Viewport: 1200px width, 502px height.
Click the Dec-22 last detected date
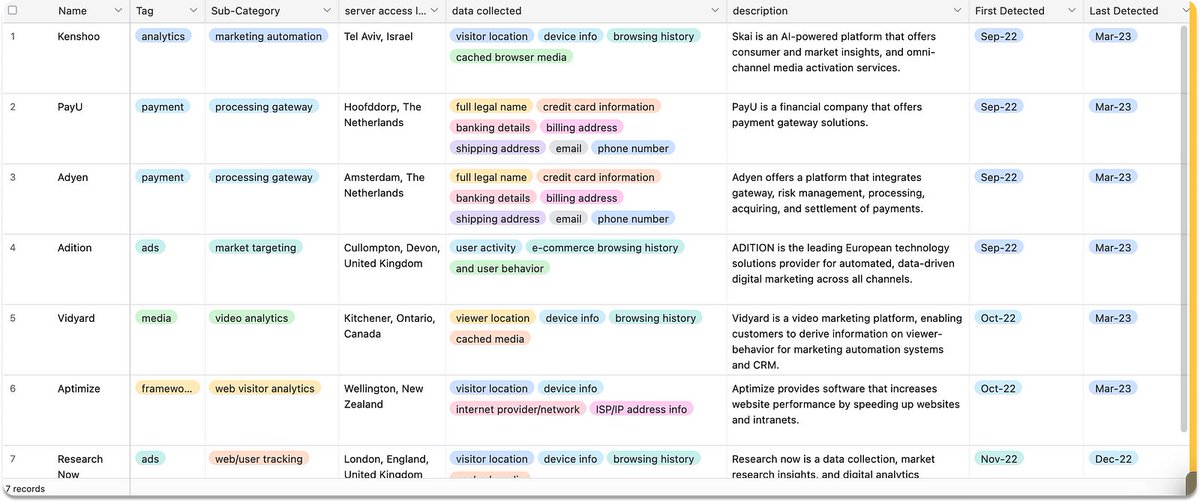point(1113,459)
